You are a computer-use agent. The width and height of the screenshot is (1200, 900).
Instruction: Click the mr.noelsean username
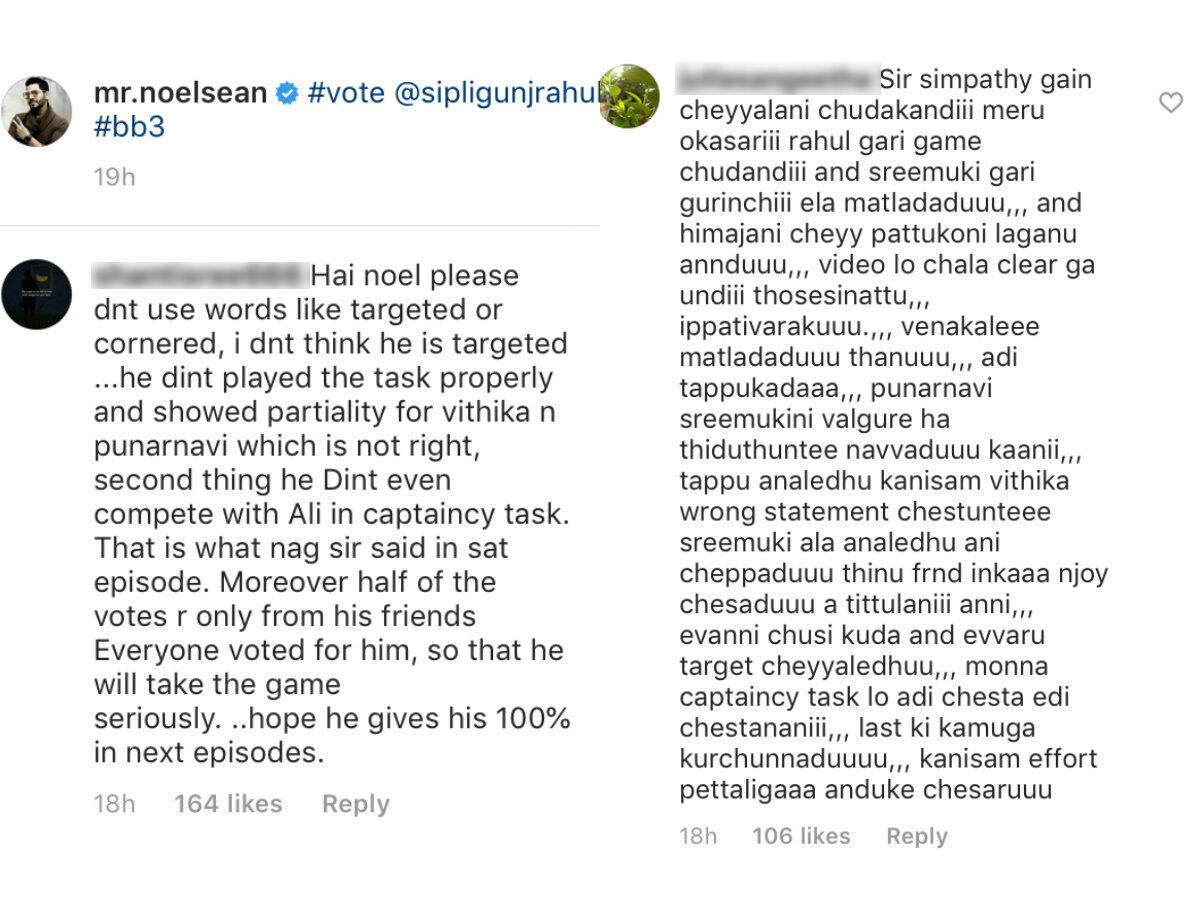pos(180,93)
